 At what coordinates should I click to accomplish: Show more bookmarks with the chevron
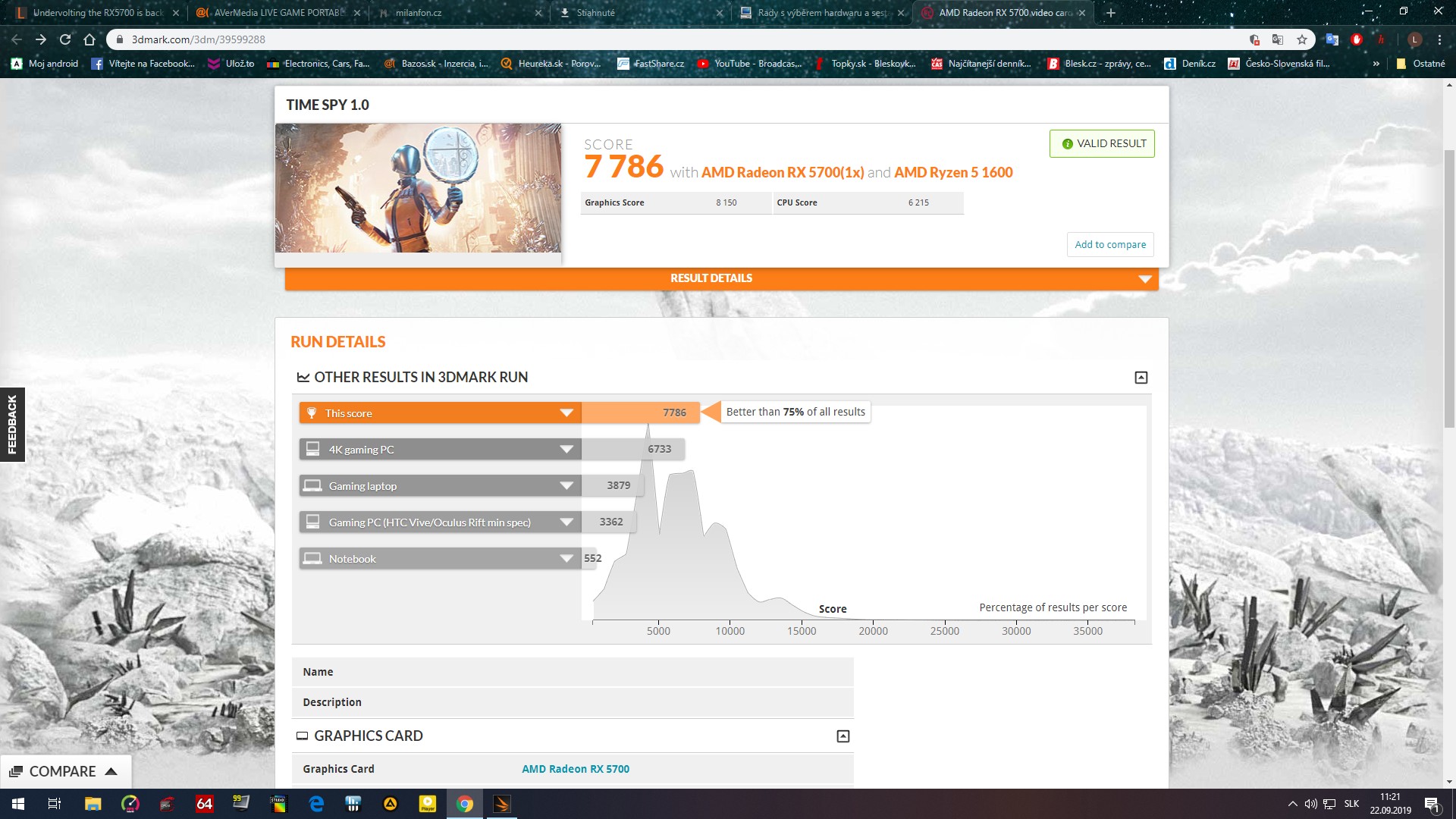[1376, 64]
